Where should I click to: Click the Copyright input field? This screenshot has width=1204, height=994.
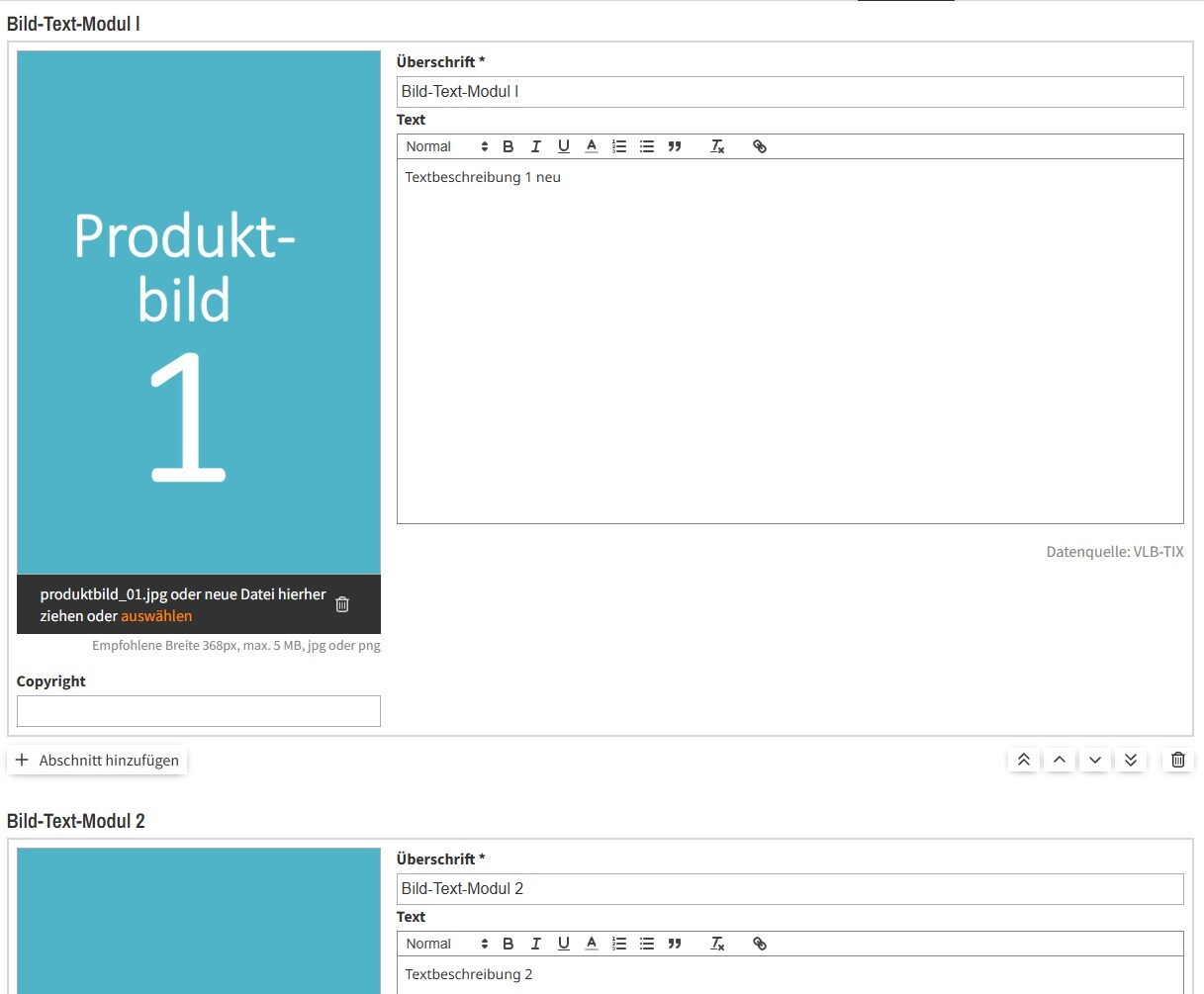(x=199, y=711)
